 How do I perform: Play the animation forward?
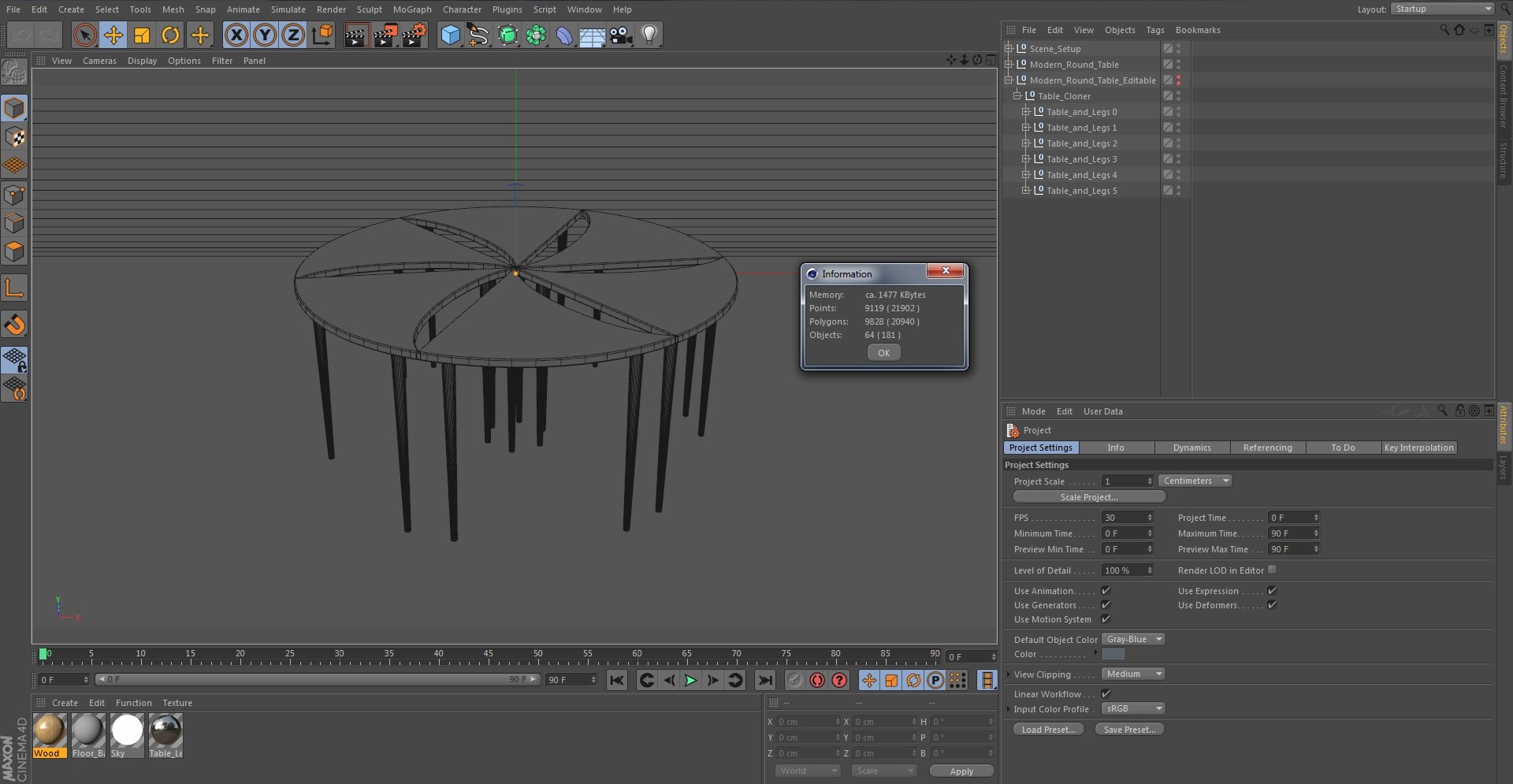[690, 680]
